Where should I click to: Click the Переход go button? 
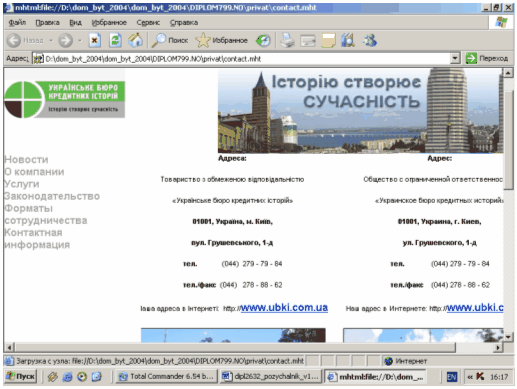(487, 58)
